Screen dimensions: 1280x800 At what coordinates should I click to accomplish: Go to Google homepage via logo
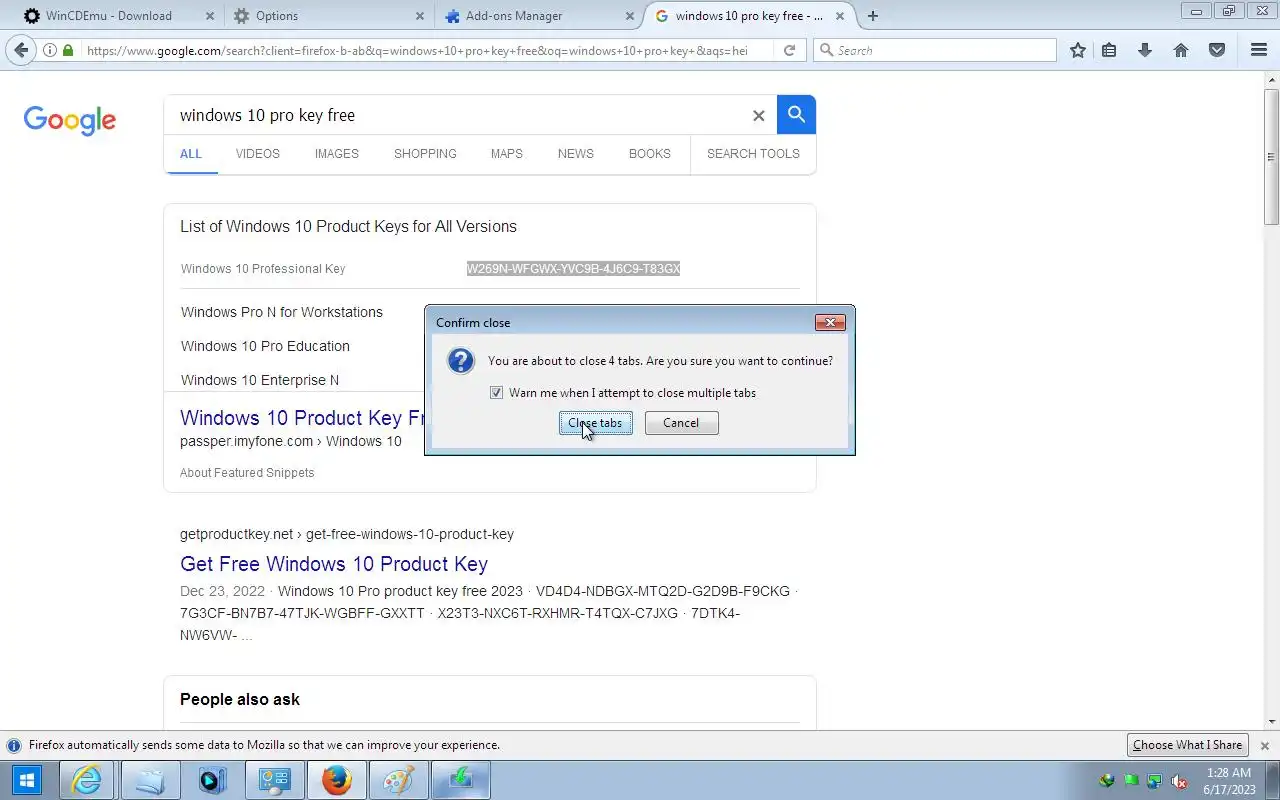coord(70,120)
